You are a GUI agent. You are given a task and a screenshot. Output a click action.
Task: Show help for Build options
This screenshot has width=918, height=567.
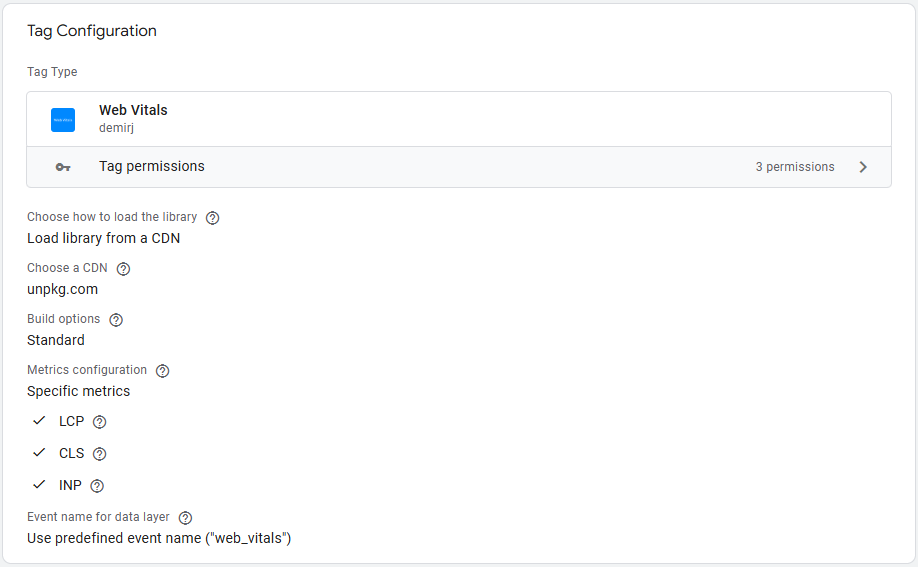point(116,320)
